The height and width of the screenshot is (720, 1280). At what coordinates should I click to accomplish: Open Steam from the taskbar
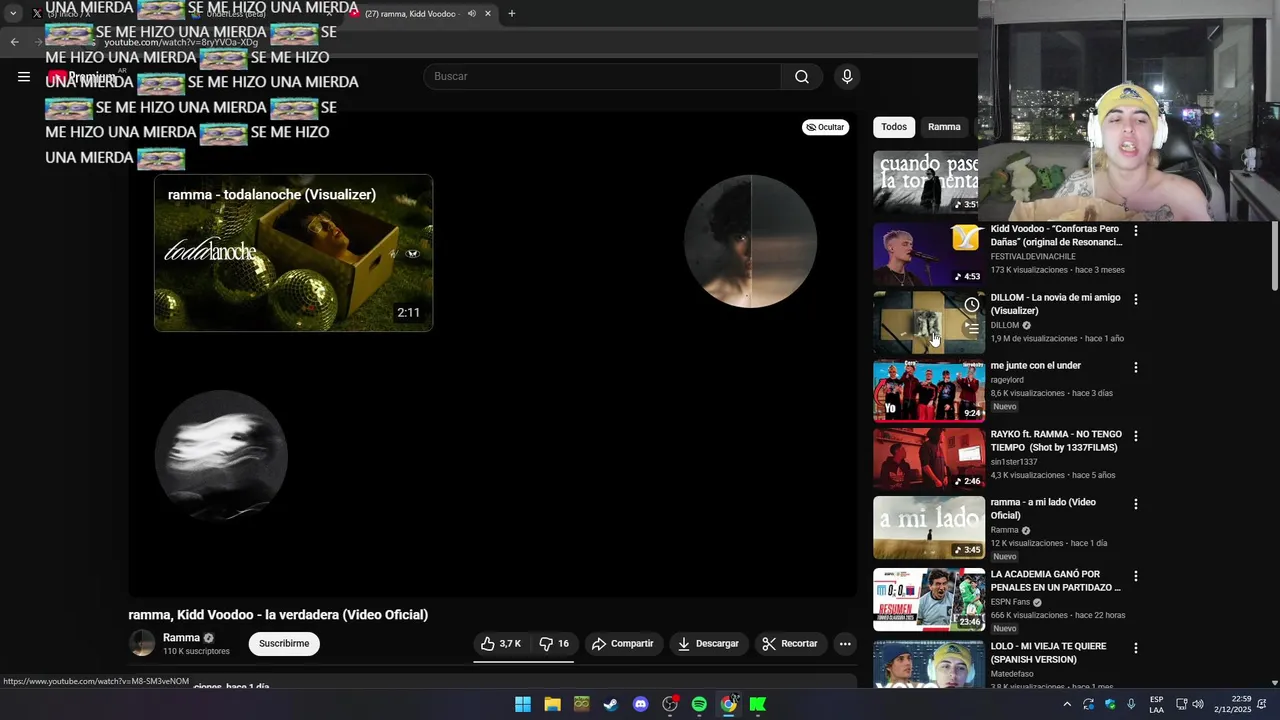[611, 704]
